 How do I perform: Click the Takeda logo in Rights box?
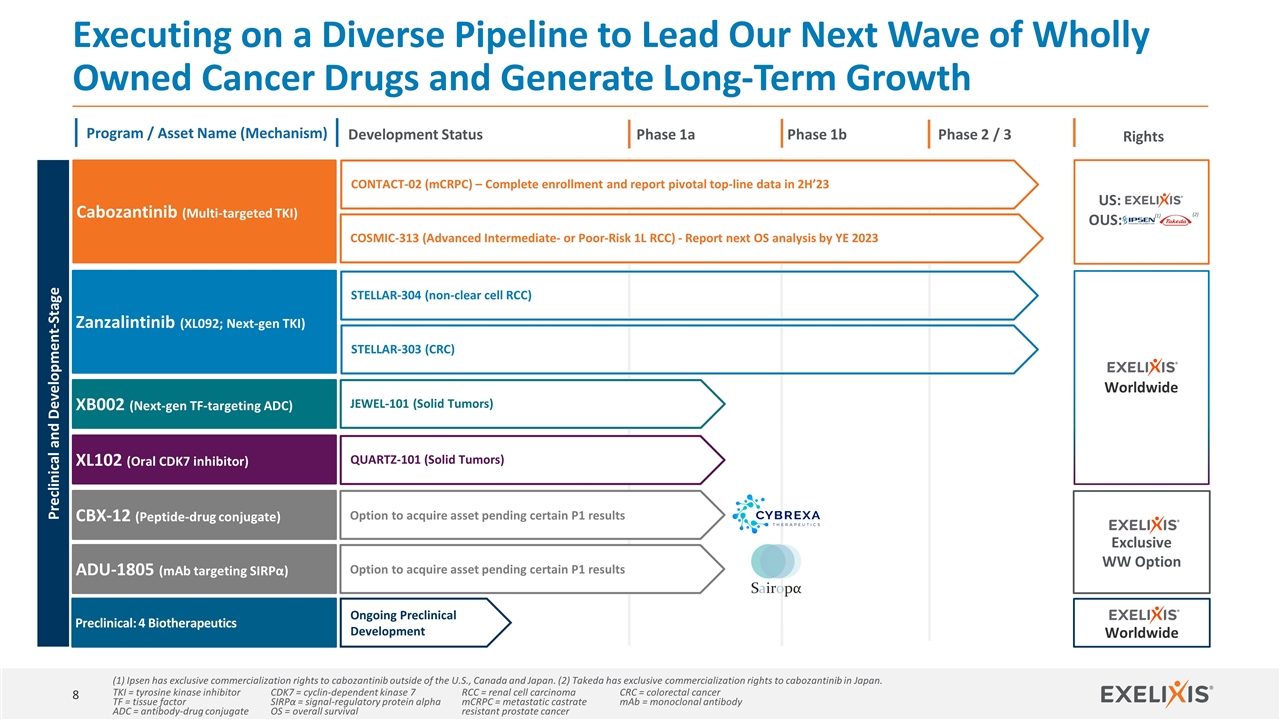[x=1176, y=220]
